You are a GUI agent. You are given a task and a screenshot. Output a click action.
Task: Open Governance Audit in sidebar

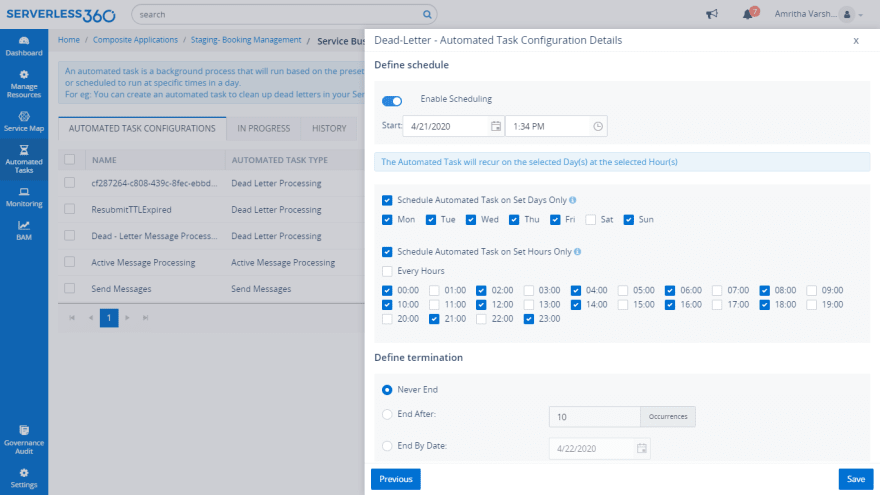(24, 439)
